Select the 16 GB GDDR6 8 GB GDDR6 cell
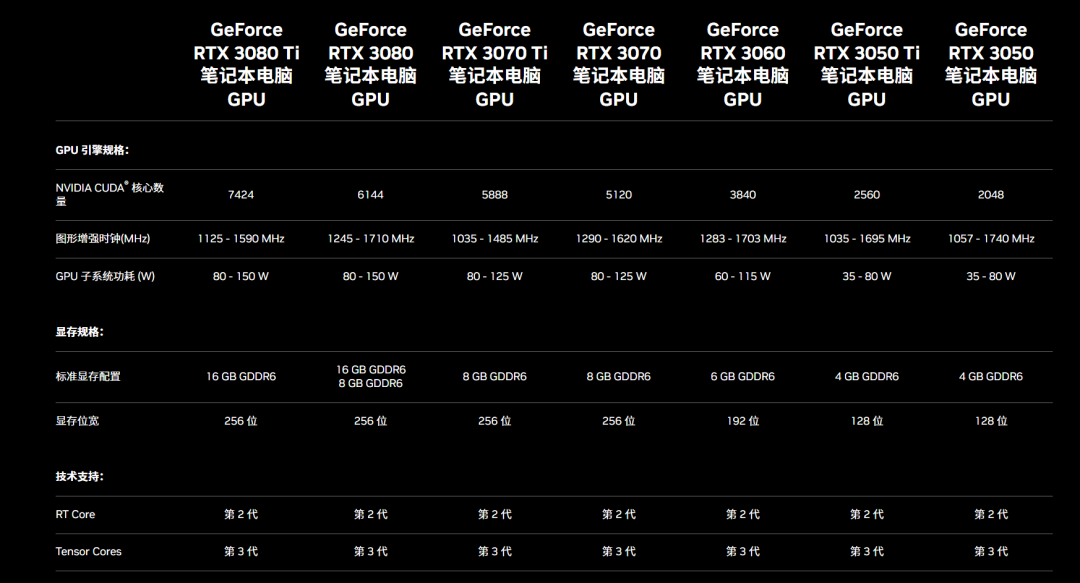Image resolution: width=1080 pixels, height=583 pixels. coord(371,376)
